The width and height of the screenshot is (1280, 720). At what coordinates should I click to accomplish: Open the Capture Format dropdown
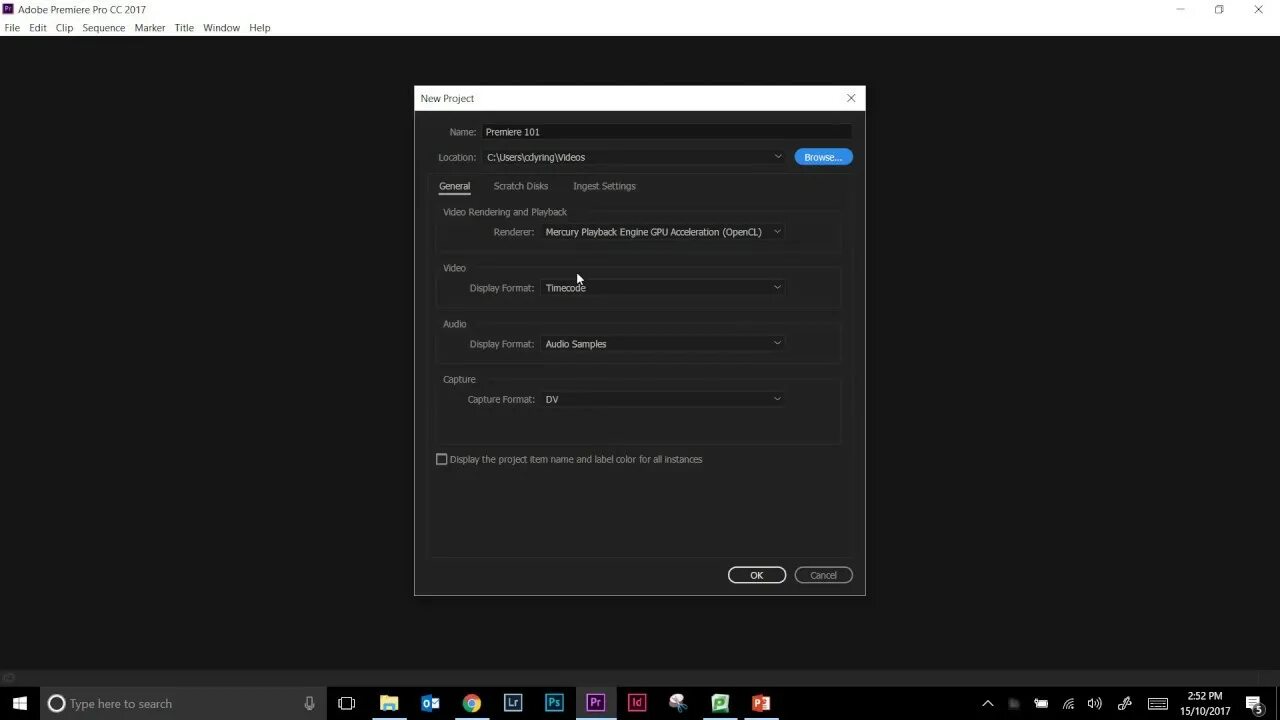point(662,399)
